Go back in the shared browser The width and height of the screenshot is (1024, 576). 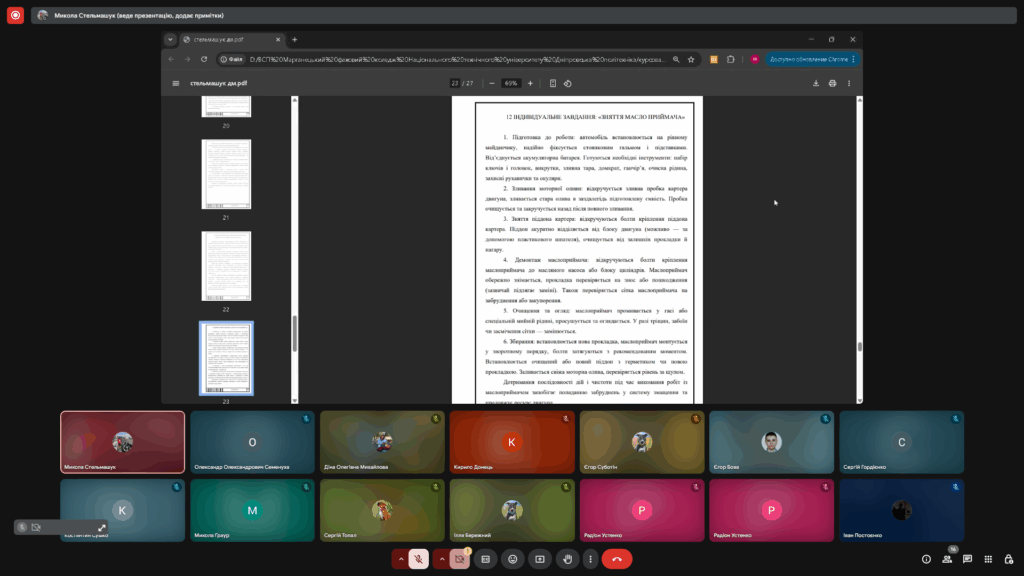tap(171, 59)
